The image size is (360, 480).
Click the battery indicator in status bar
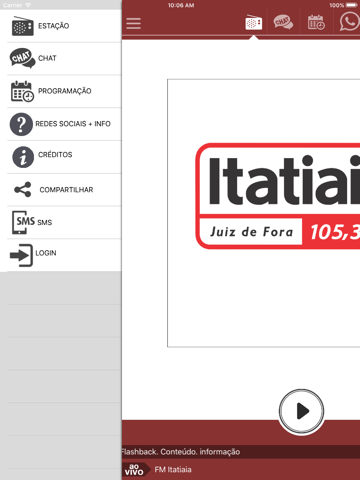pyautogui.click(x=351, y=5)
